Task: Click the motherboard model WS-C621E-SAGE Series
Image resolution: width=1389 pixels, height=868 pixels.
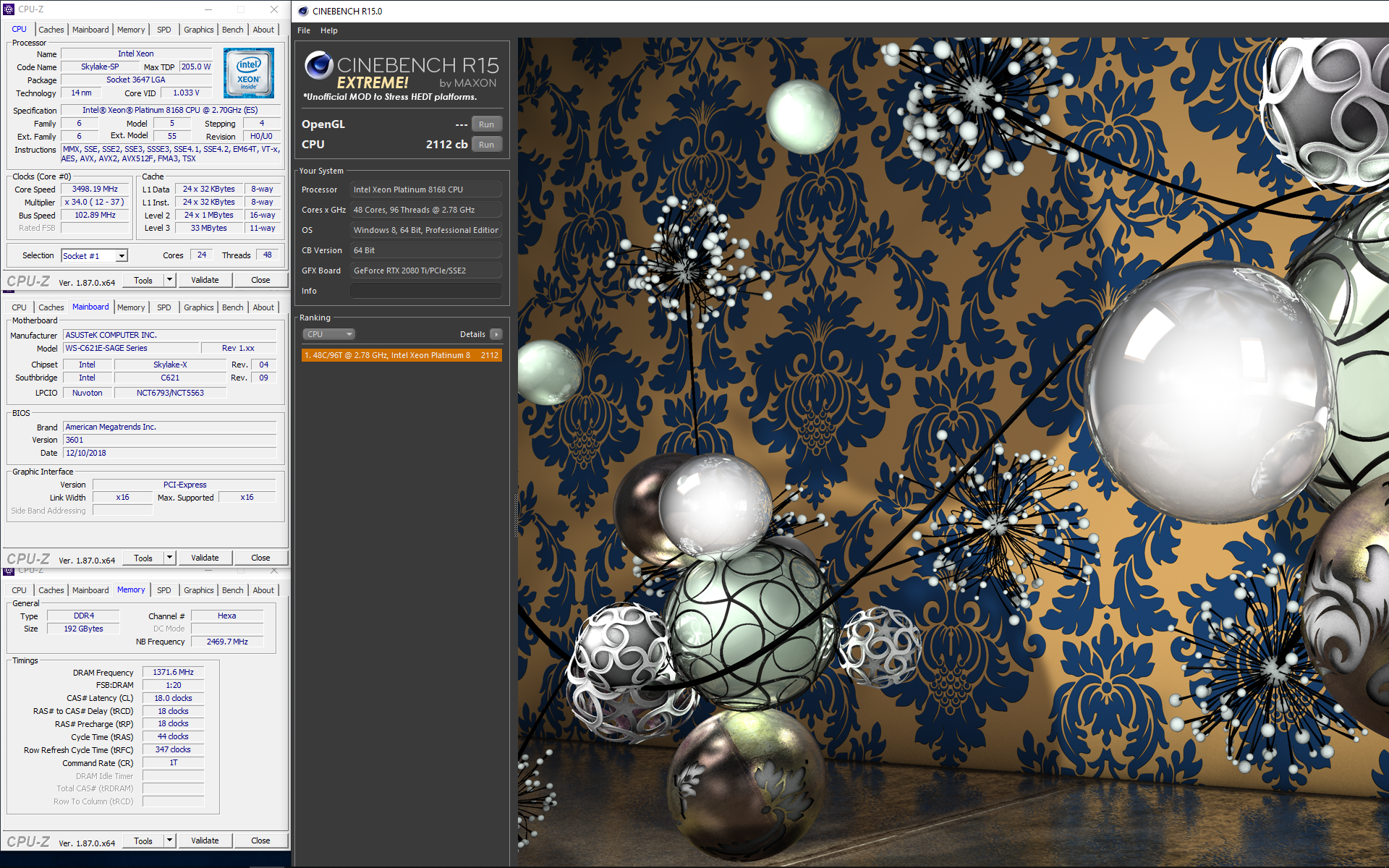Action: click(x=130, y=348)
